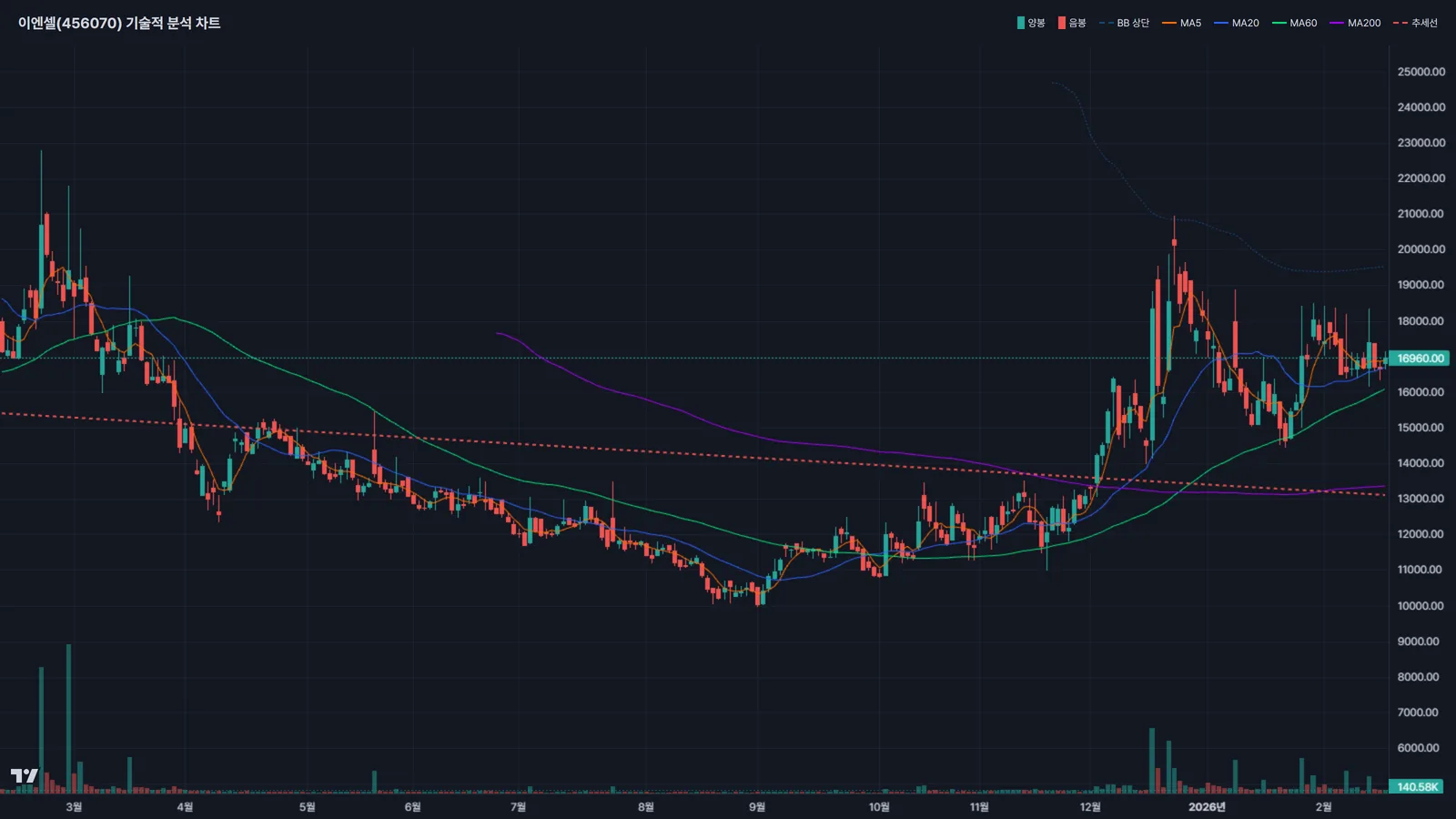Viewport: 1456px width, 819px height.
Task: Click the 6월 time axis label
Action: tap(412, 807)
